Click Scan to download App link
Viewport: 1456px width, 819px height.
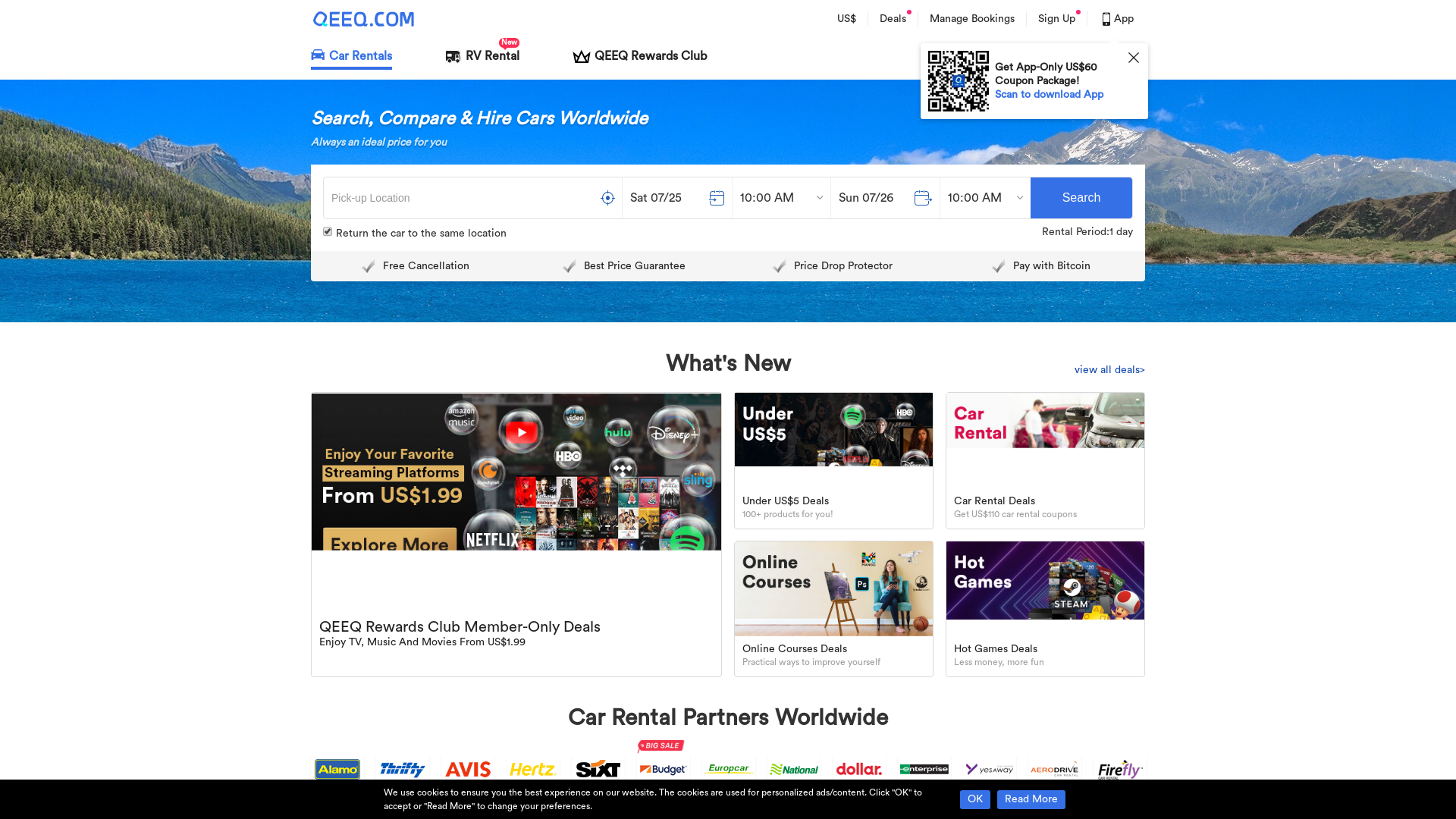[1049, 94]
